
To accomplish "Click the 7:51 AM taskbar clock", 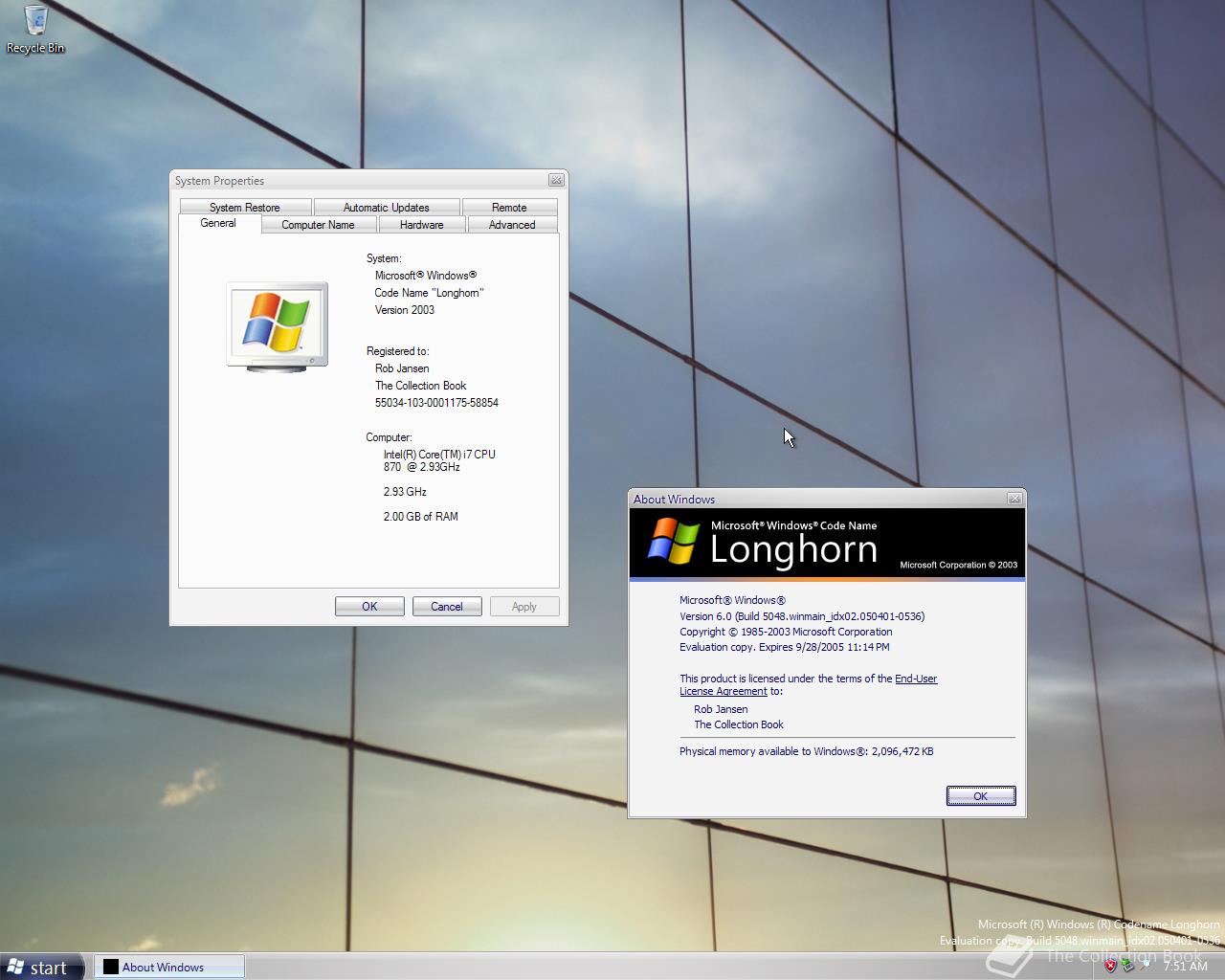I will point(1186,967).
